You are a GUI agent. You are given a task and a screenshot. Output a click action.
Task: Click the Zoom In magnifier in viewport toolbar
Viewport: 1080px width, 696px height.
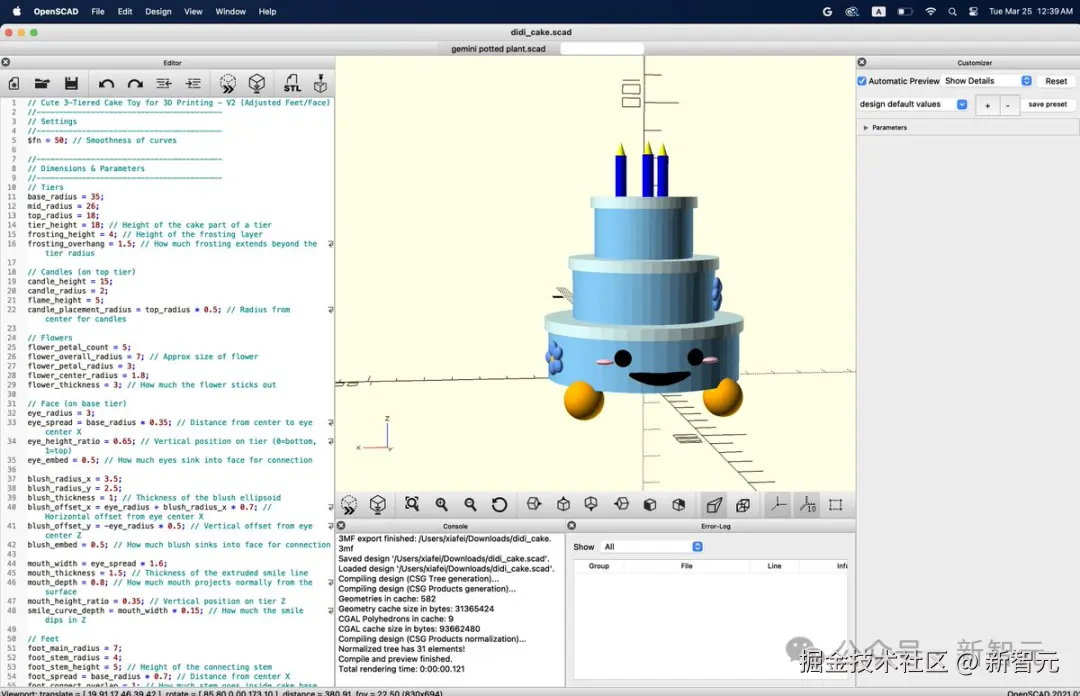point(442,504)
